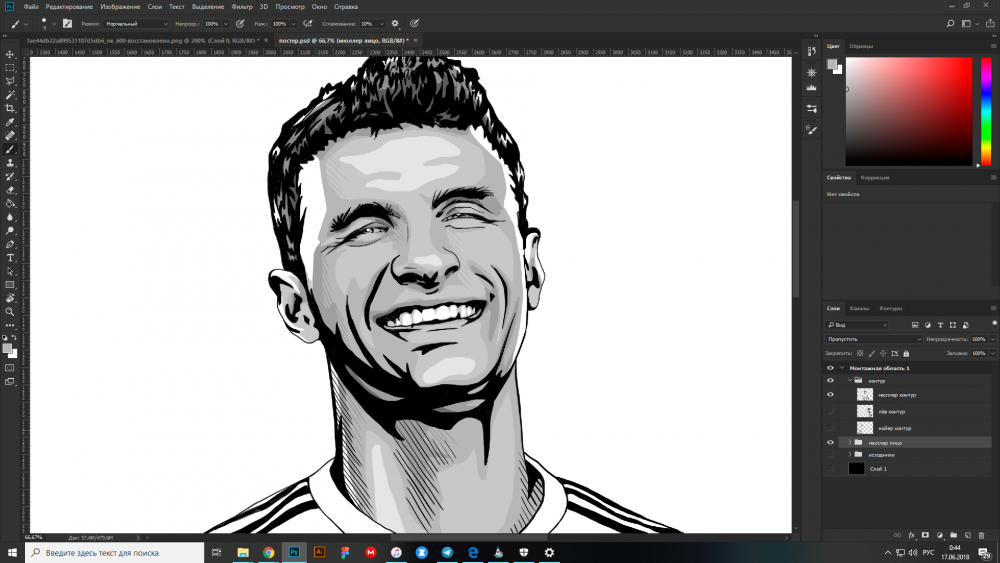Select the Rectangular Marquee tool

tap(10, 68)
